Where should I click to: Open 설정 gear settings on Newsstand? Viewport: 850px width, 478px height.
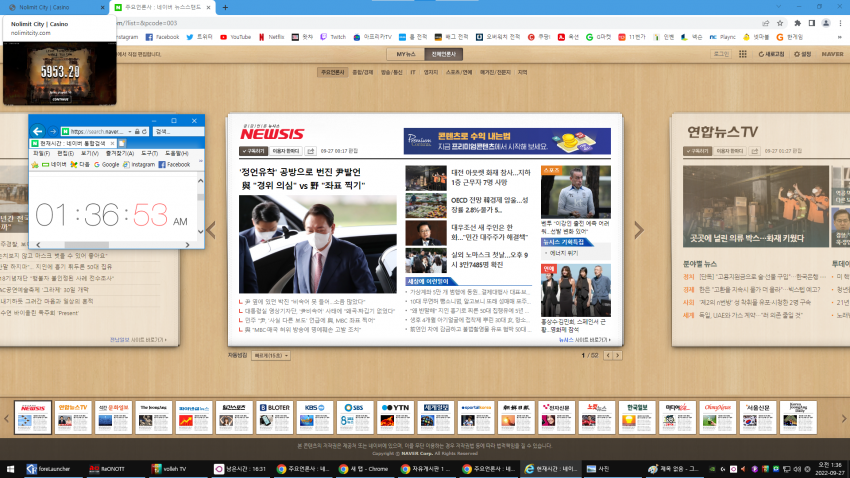802,54
